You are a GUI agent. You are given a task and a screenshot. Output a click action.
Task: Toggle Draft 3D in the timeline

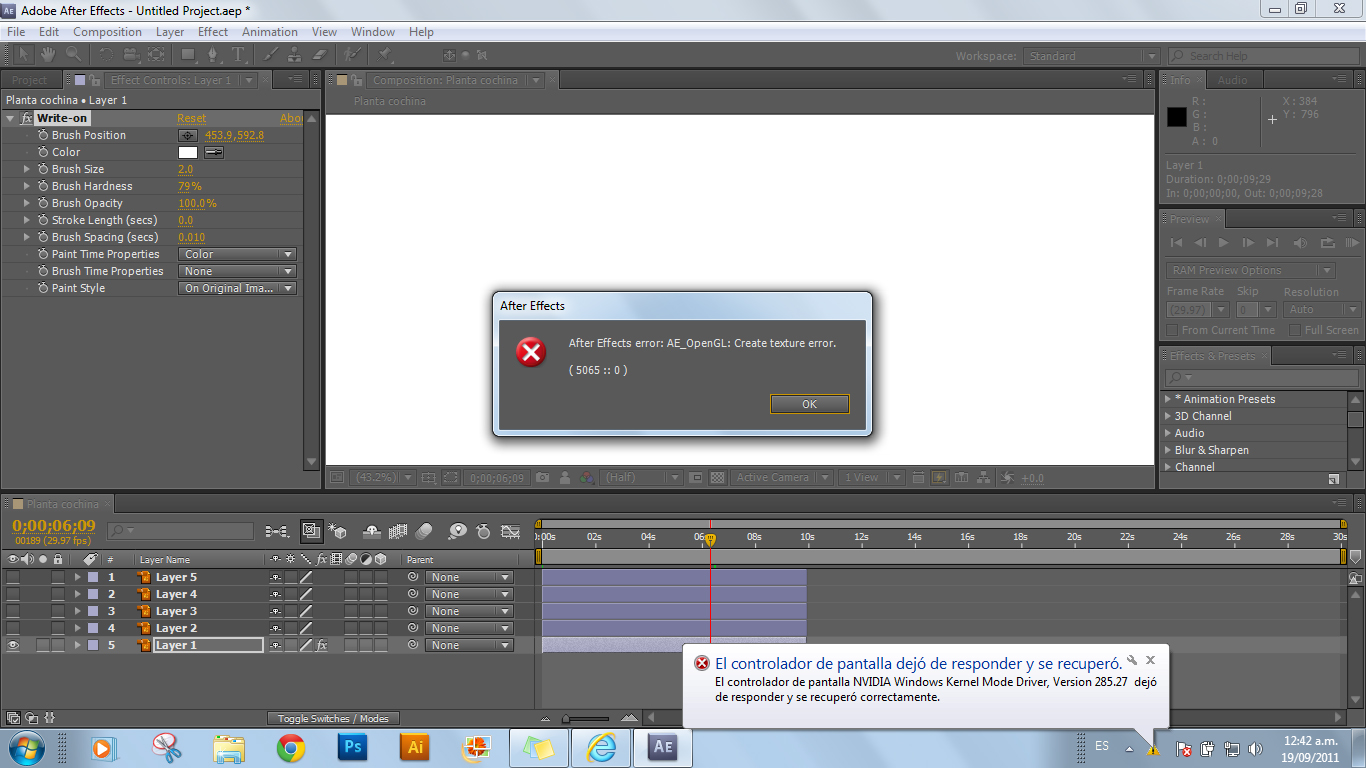[337, 531]
